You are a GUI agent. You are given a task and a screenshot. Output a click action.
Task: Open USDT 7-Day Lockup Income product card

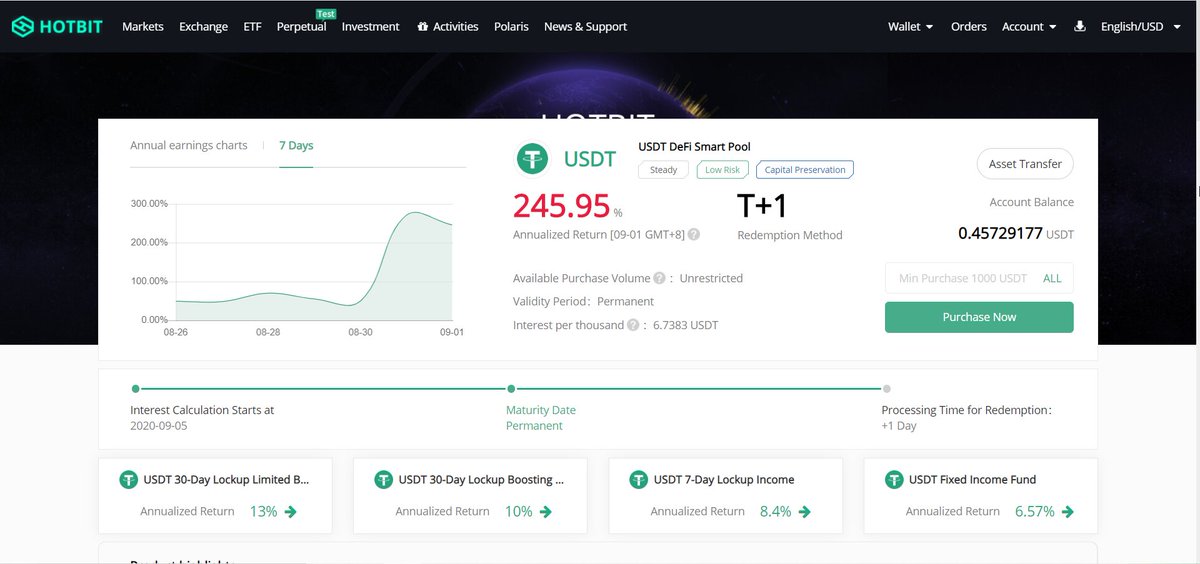726,496
